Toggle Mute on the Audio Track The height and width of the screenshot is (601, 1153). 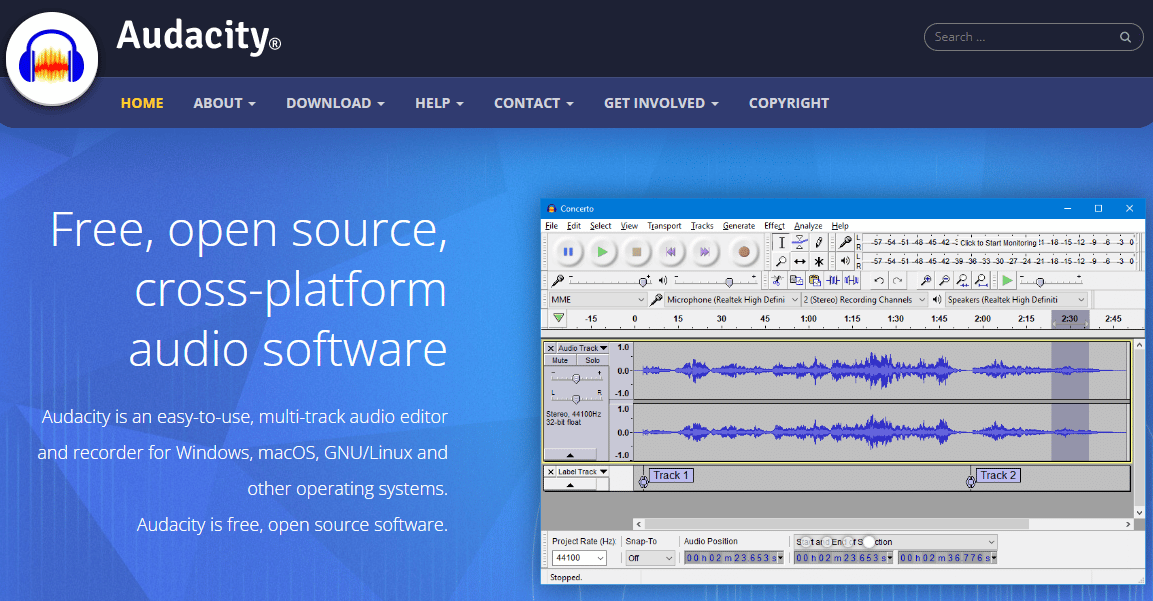(x=560, y=360)
